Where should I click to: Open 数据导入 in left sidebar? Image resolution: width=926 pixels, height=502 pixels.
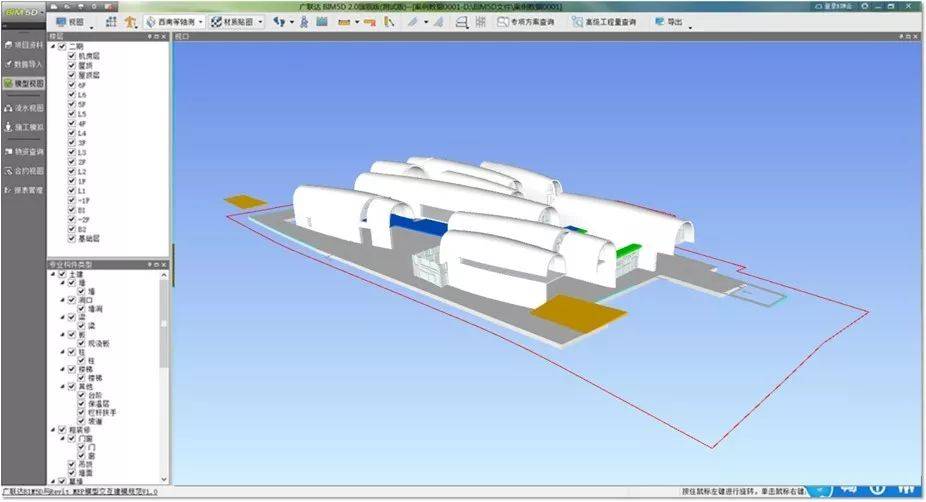pos(24,64)
